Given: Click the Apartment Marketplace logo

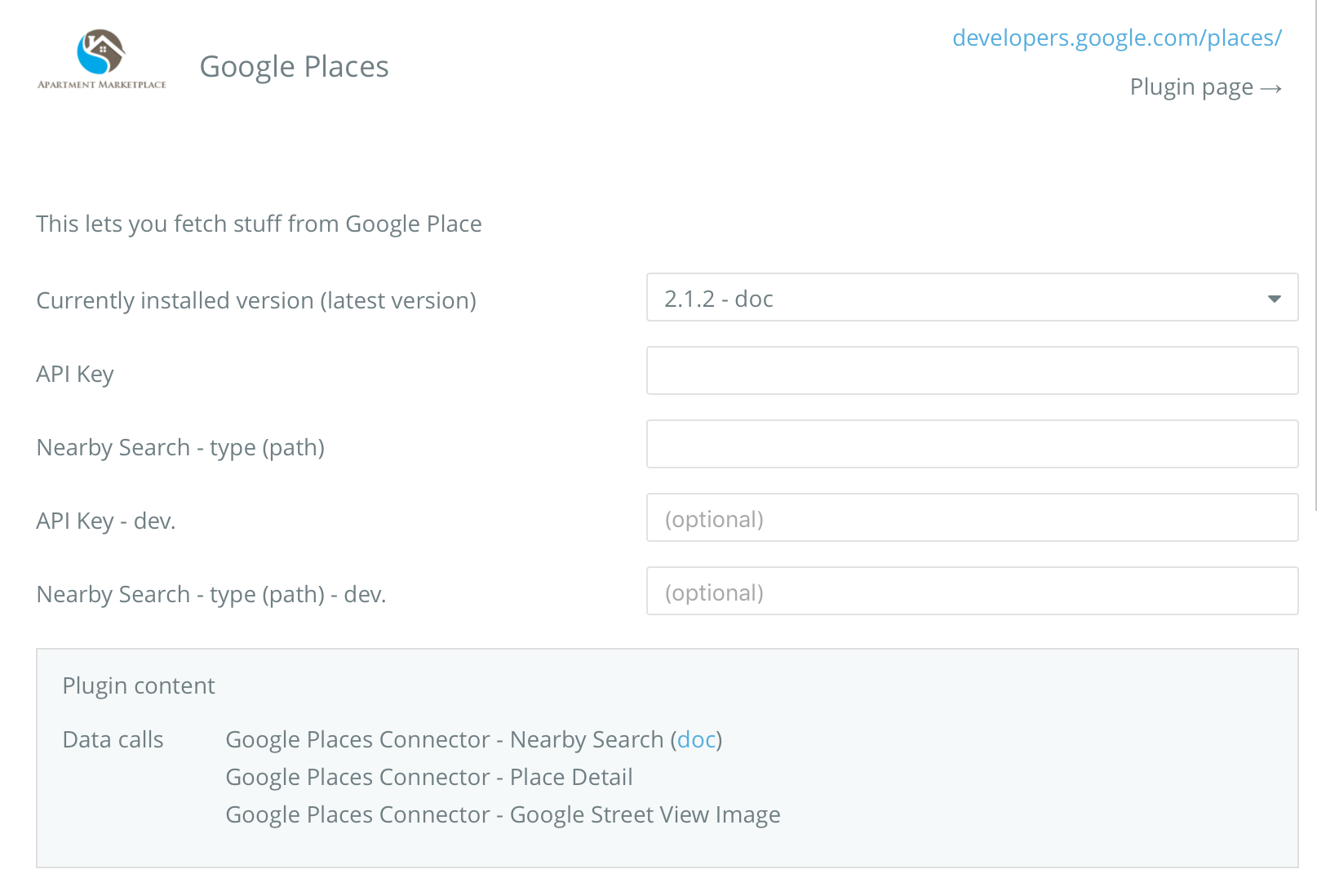Looking at the screenshot, I should pos(101,60).
